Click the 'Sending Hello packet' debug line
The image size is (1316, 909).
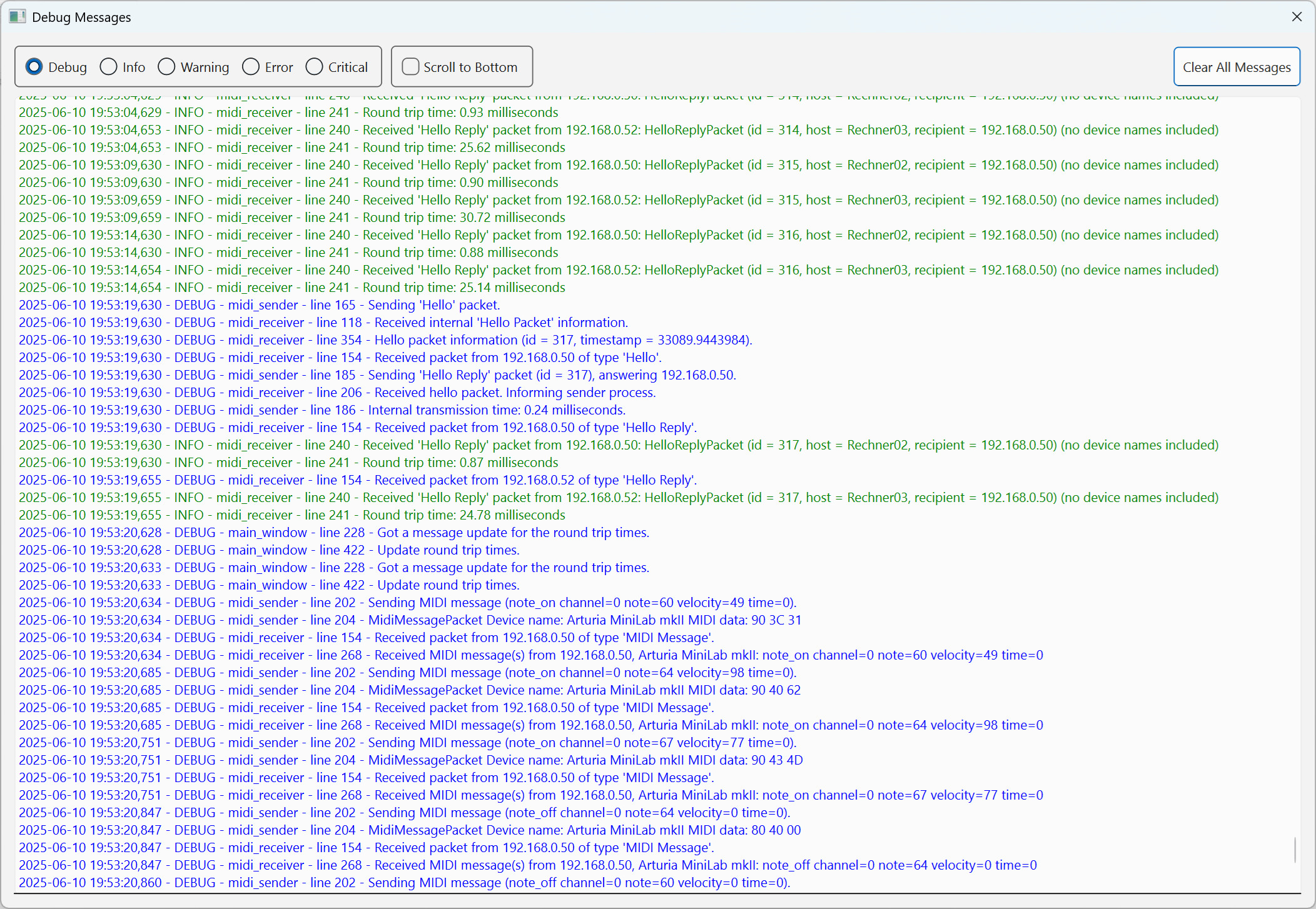tap(259, 305)
